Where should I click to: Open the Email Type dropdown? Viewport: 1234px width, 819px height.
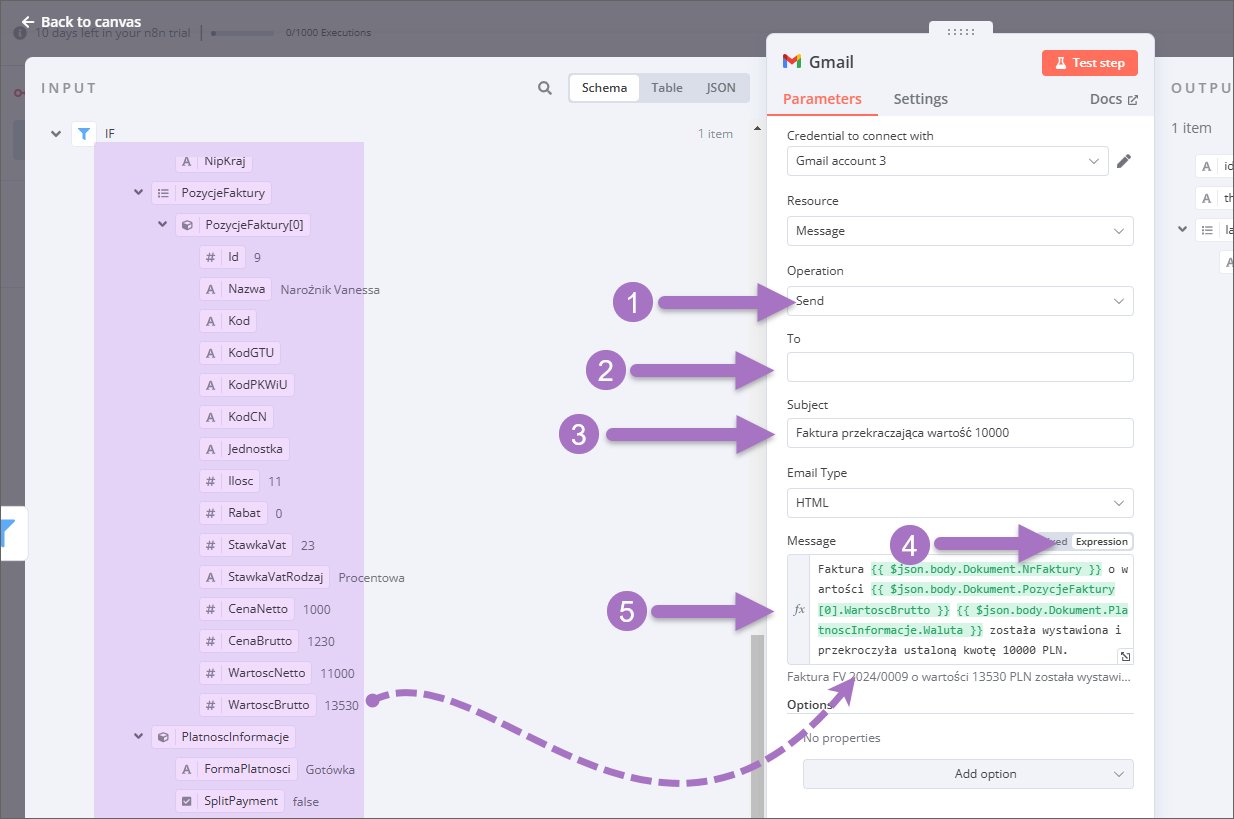(960, 503)
